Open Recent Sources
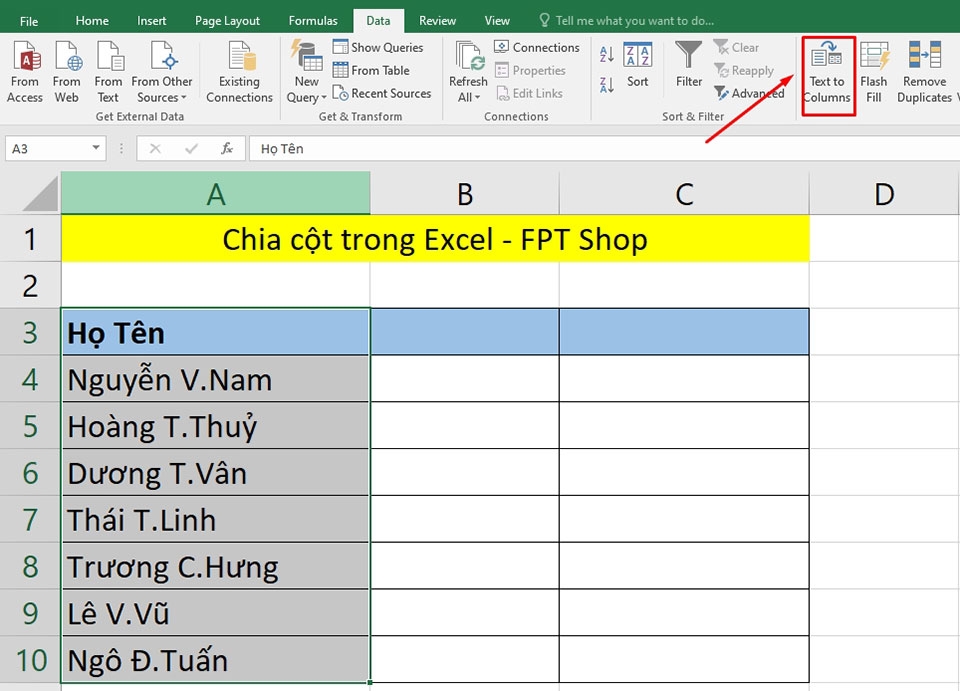Image resolution: width=960 pixels, height=691 pixels. 382,93
